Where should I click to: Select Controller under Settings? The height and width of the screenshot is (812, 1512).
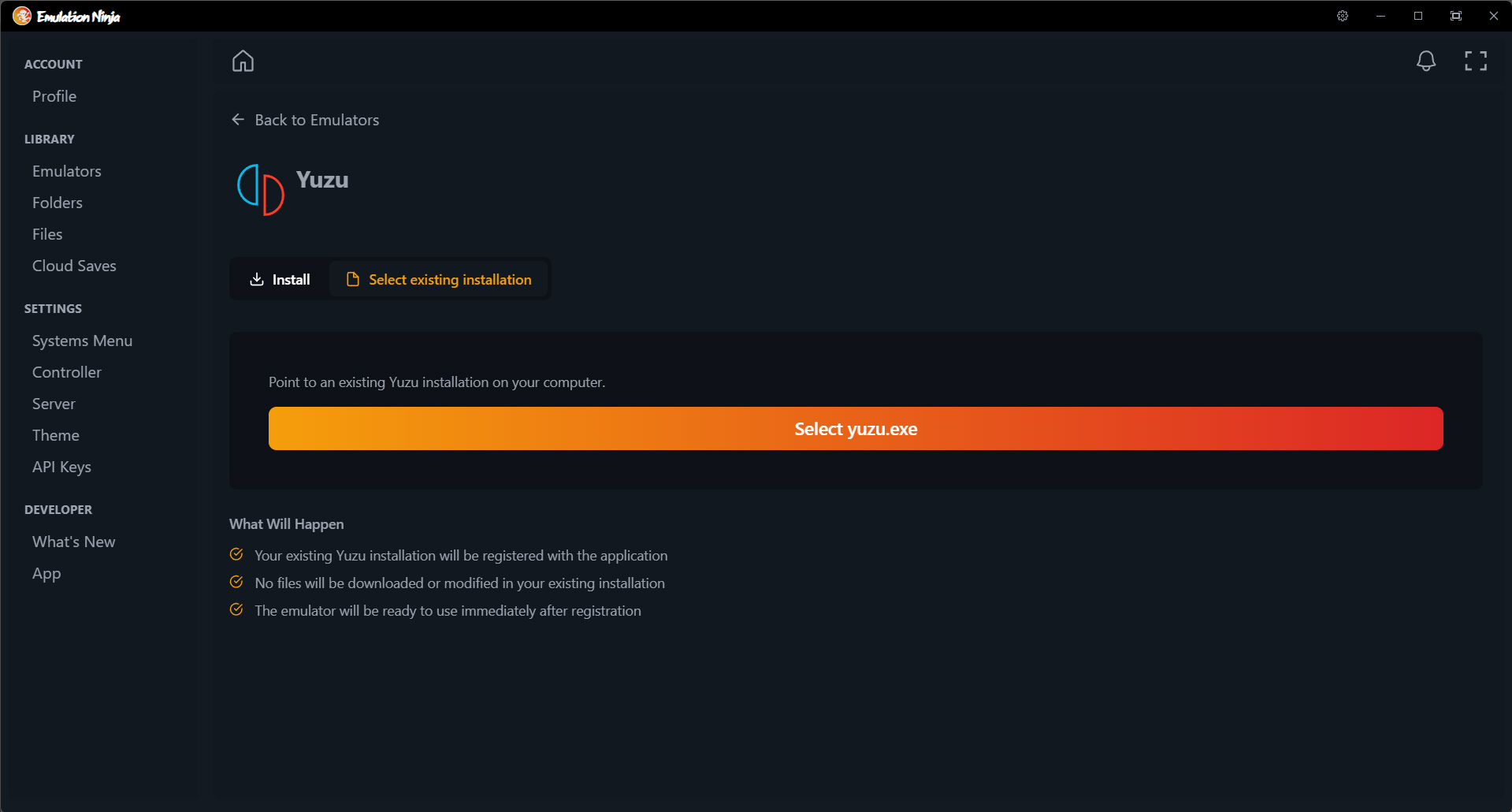pos(66,372)
